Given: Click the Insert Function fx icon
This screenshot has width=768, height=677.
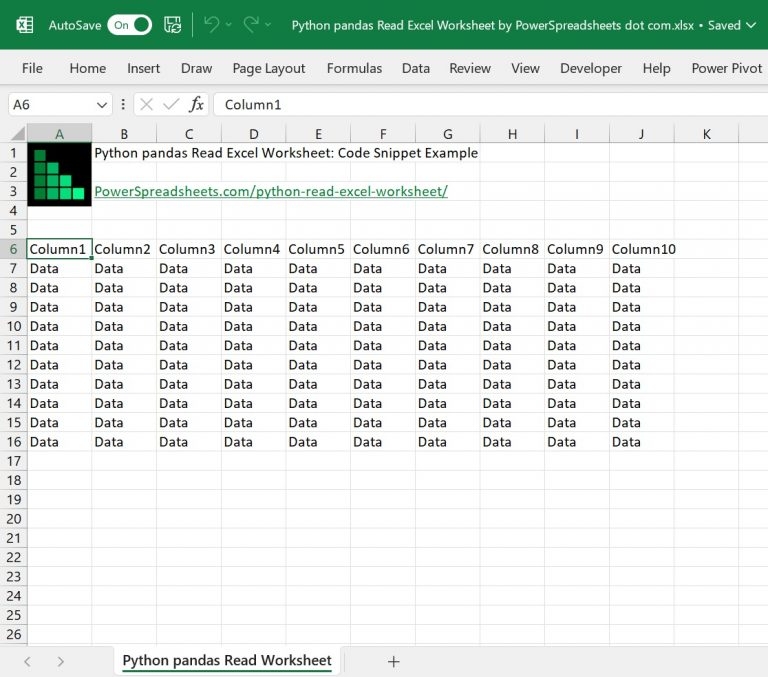Looking at the screenshot, I should click(197, 104).
